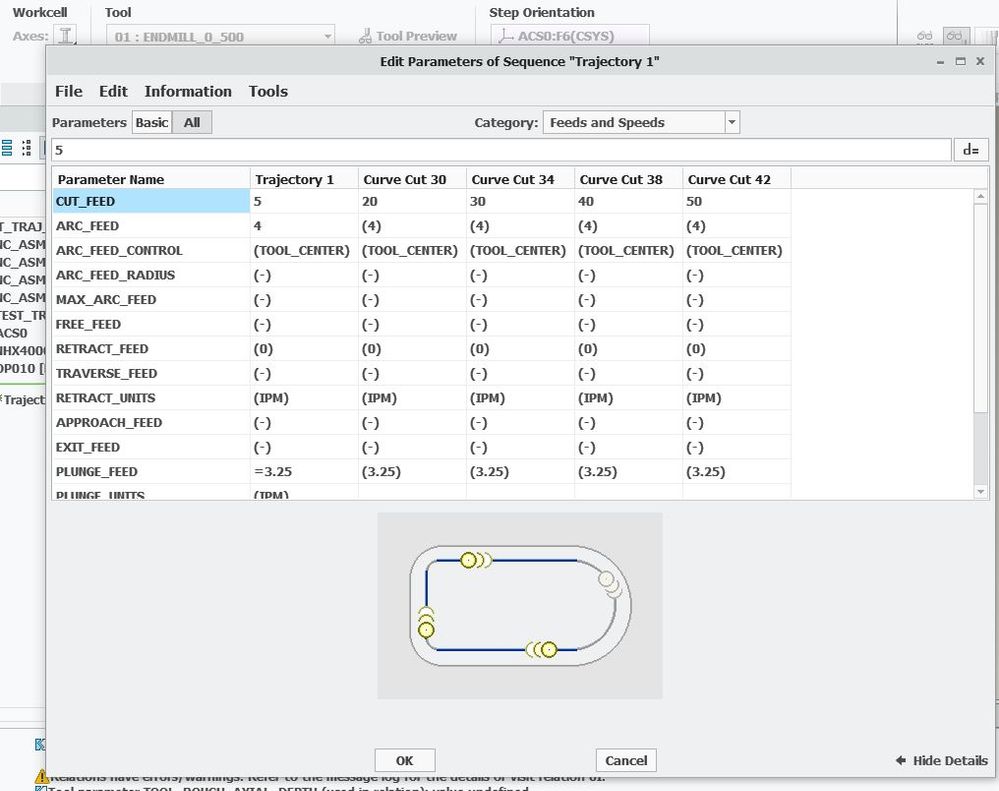Click the parameter value input field

pyautogui.click(x=501, y=150)
